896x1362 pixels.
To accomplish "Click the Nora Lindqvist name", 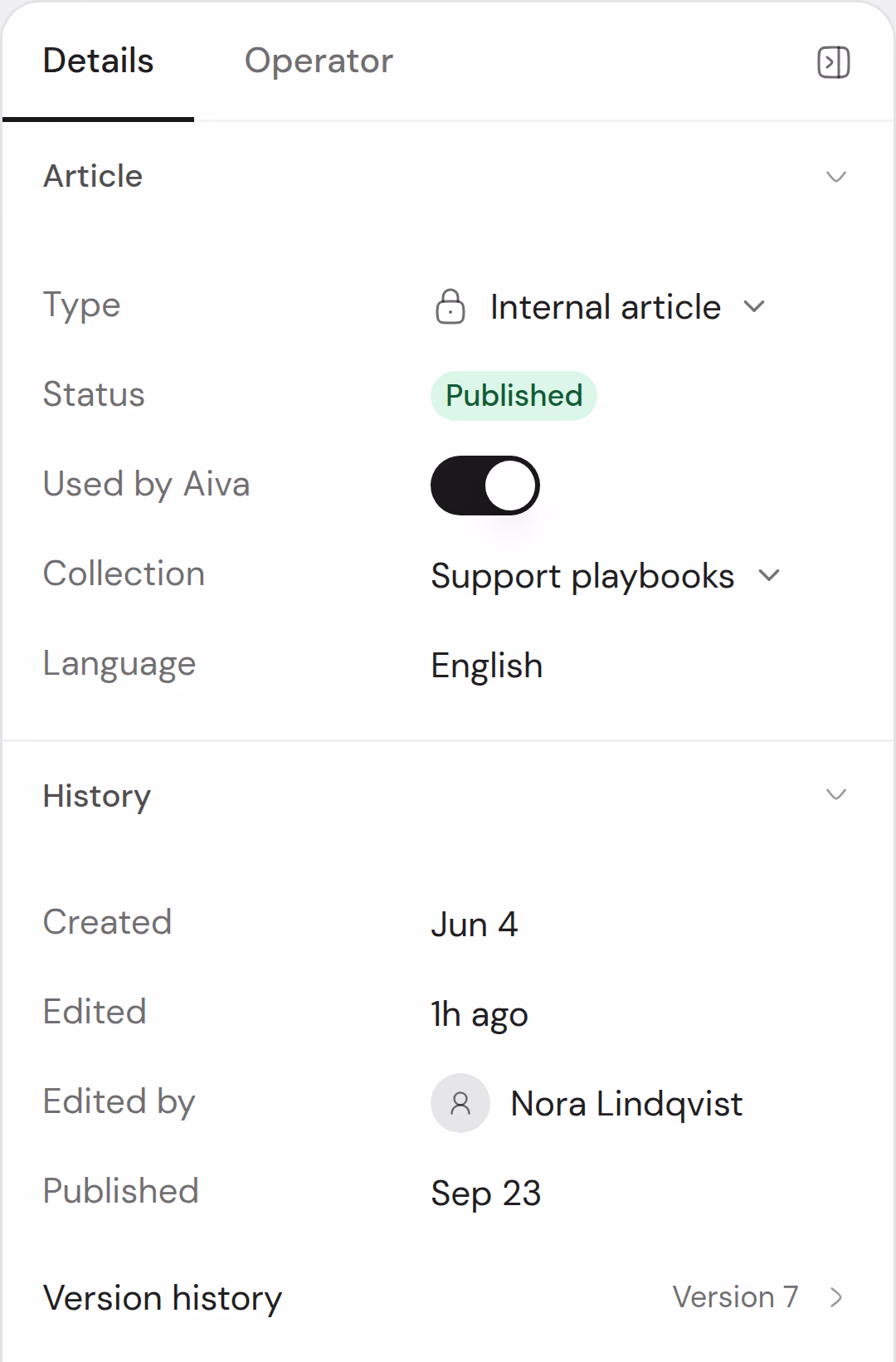I will (x=627, y=1104).
